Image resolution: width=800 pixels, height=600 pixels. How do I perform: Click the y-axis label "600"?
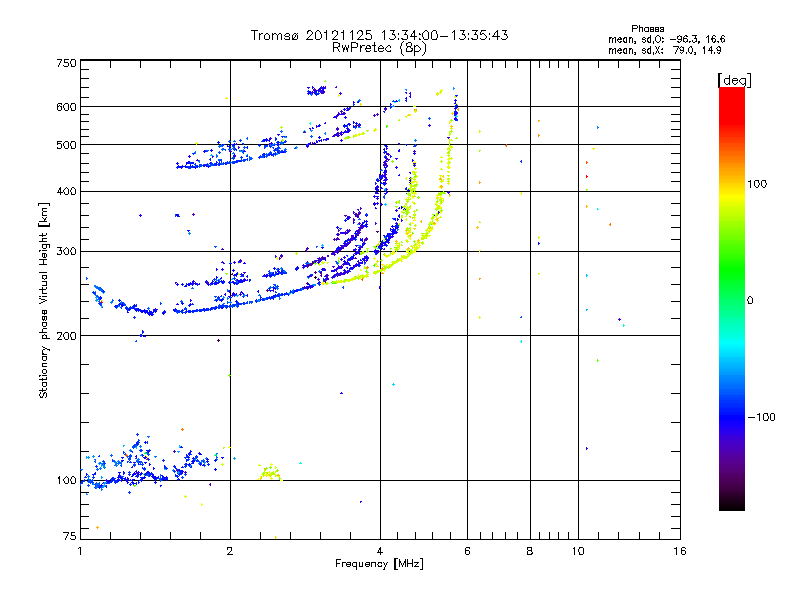[66, 107]
